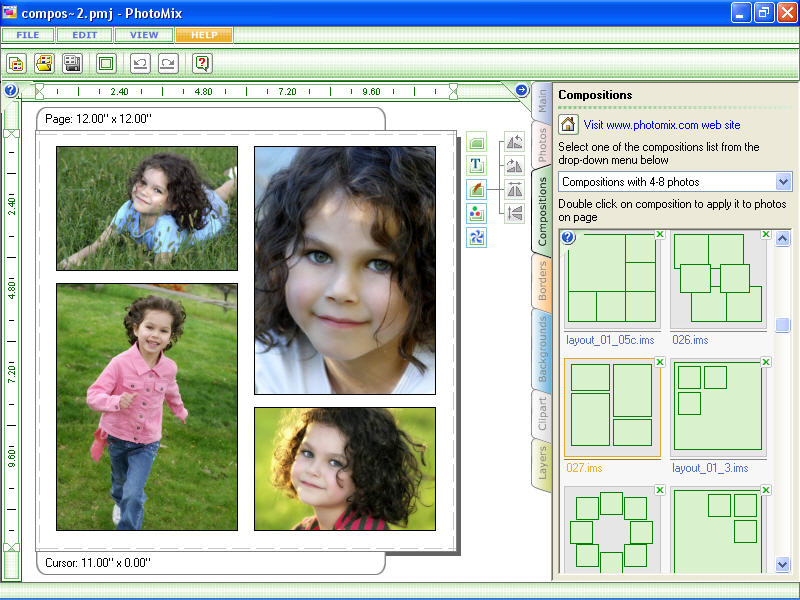Click the help icon on layout_01_05c thumbnail

point(568,237)
